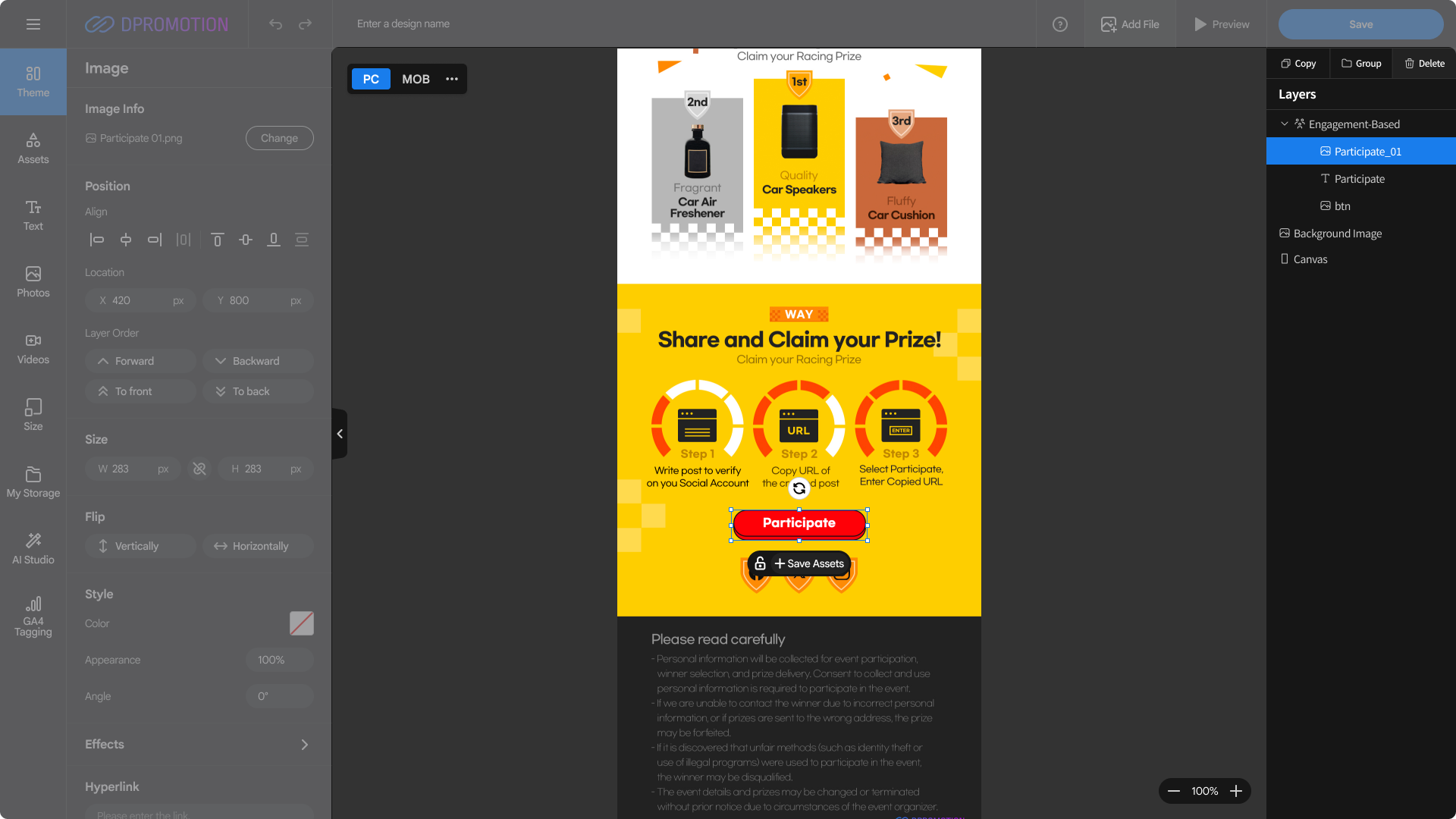Click the redo arrow icon

(x=305, y=24)
